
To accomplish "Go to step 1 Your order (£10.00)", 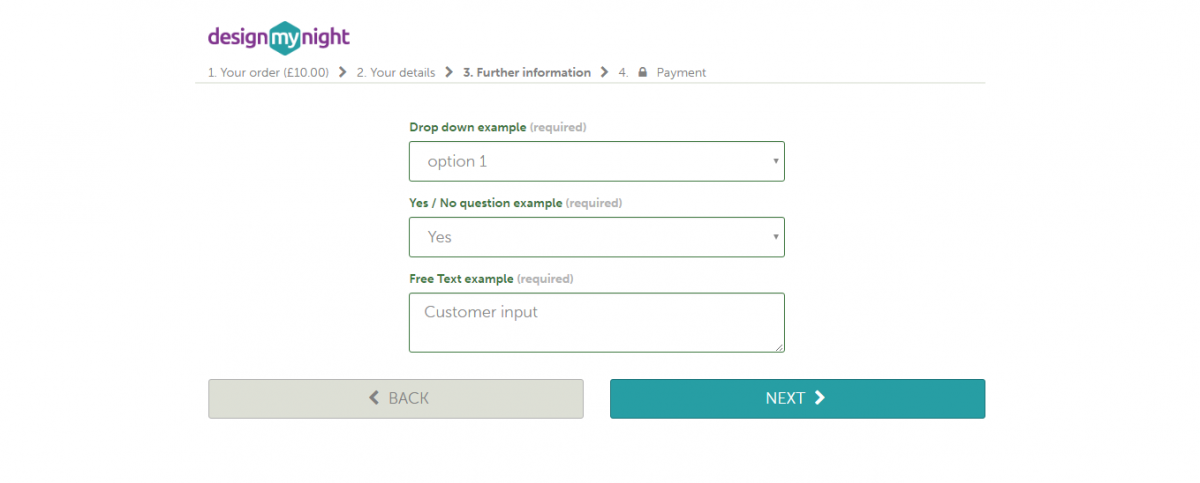I will pyautogui.click(x=268, y=73).
